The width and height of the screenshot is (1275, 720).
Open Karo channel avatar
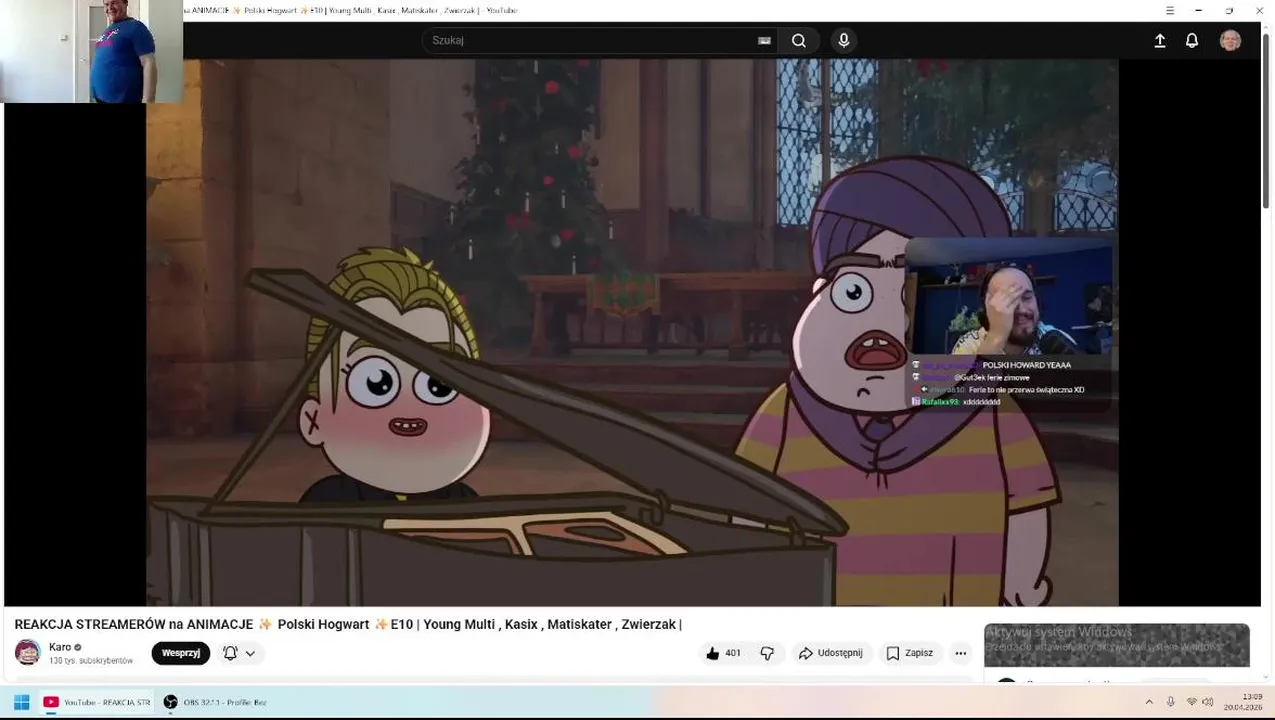click(28, 653)
